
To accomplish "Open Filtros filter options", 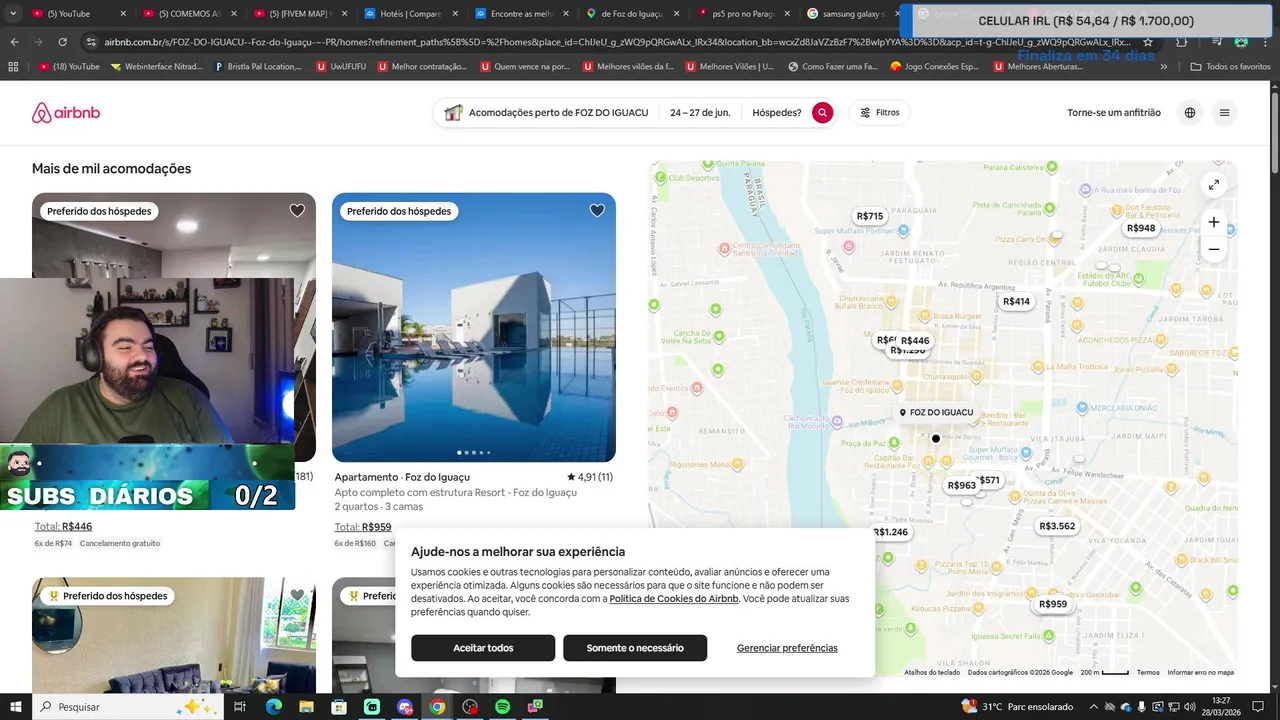I will [880, 113].
